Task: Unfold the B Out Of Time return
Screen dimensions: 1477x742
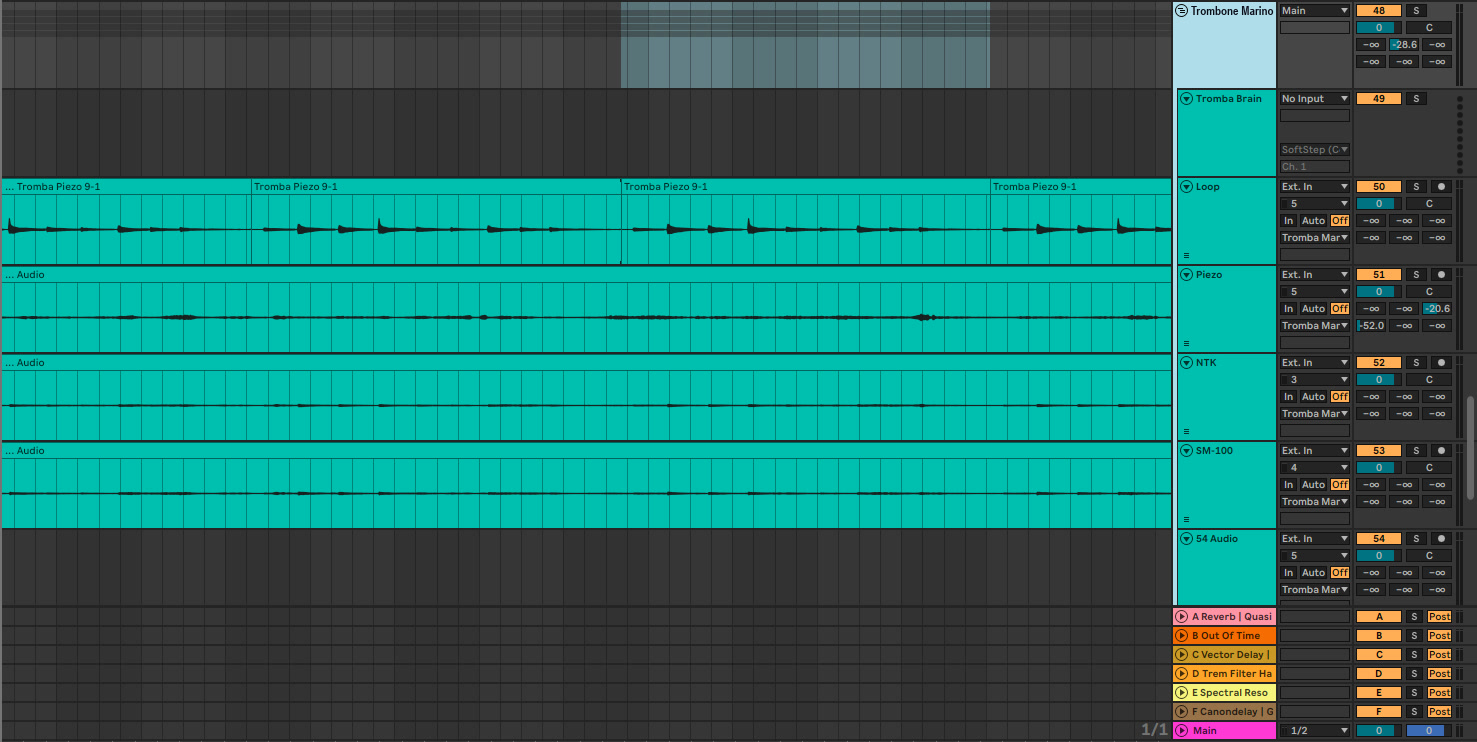Action: pyautogui.click(x=1182, y=636)
